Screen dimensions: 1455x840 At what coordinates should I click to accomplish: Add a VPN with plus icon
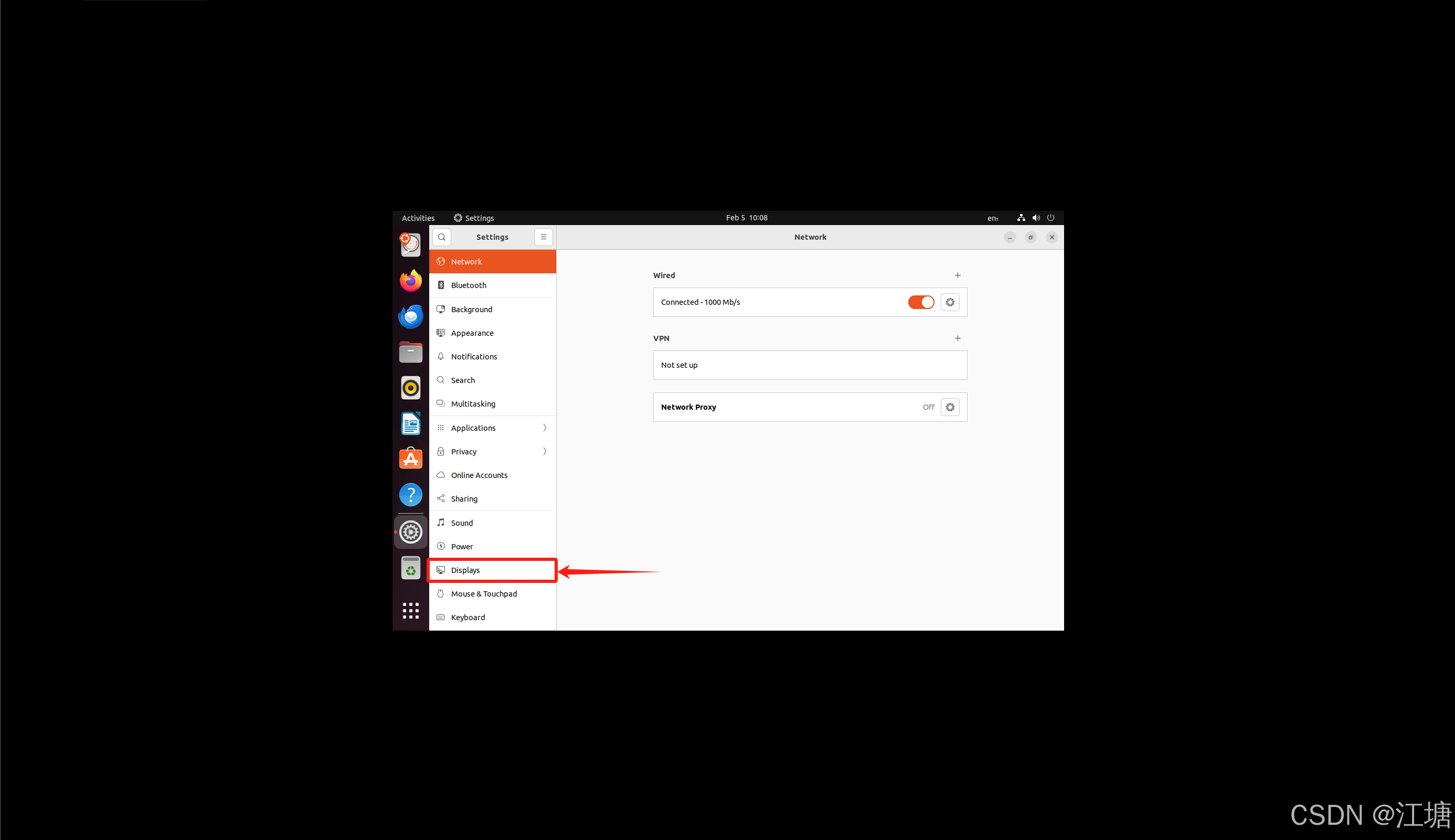957,338
